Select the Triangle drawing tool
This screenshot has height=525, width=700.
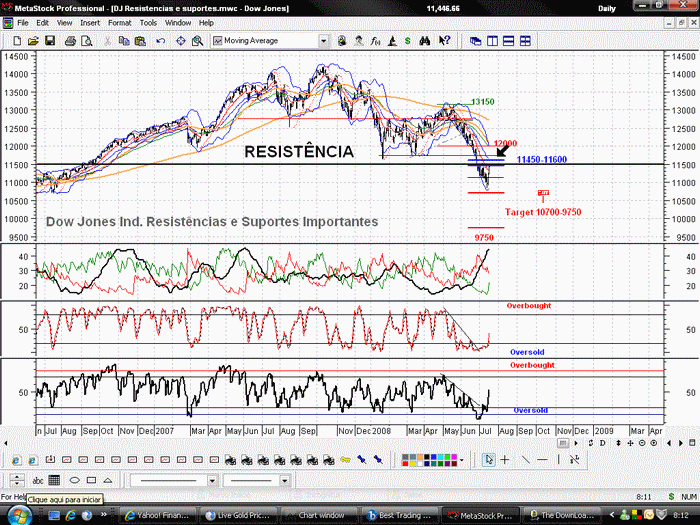pos(108,480)
